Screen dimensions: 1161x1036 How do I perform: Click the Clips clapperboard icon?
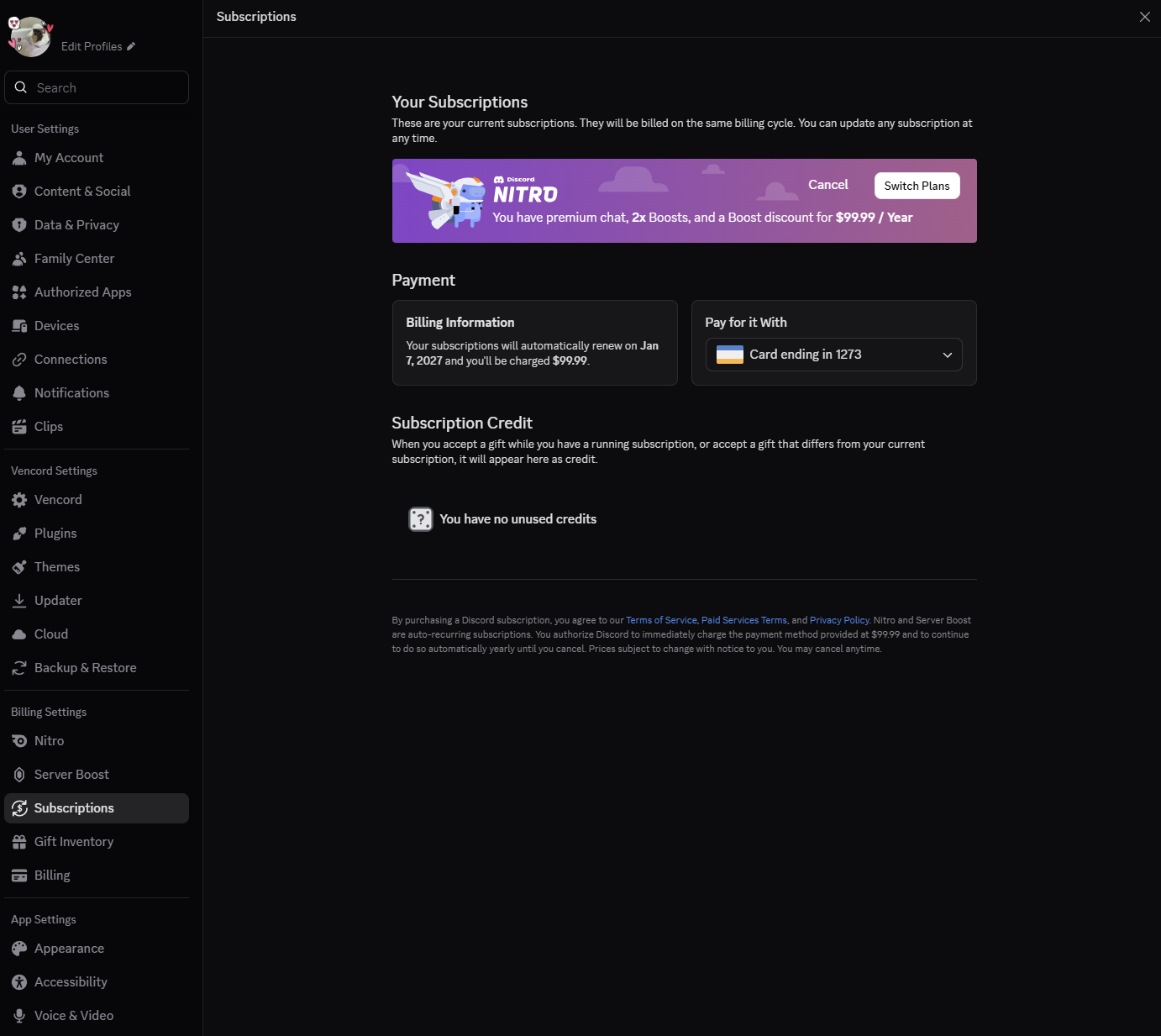coord(19,427)
